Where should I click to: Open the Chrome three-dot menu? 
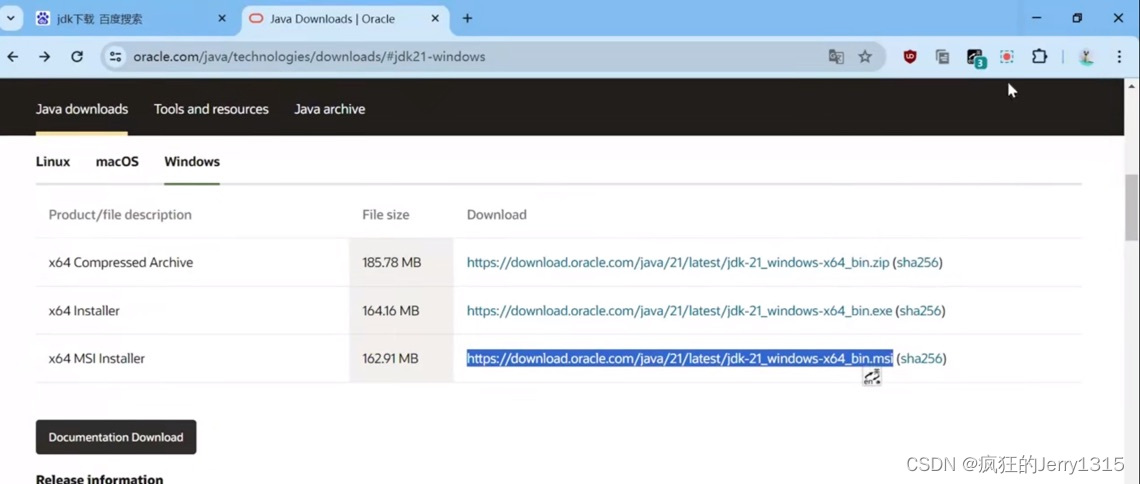tap(1120, 57)
